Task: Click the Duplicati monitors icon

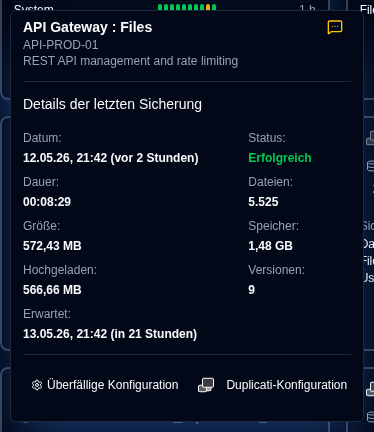Action: click(206, 385)
